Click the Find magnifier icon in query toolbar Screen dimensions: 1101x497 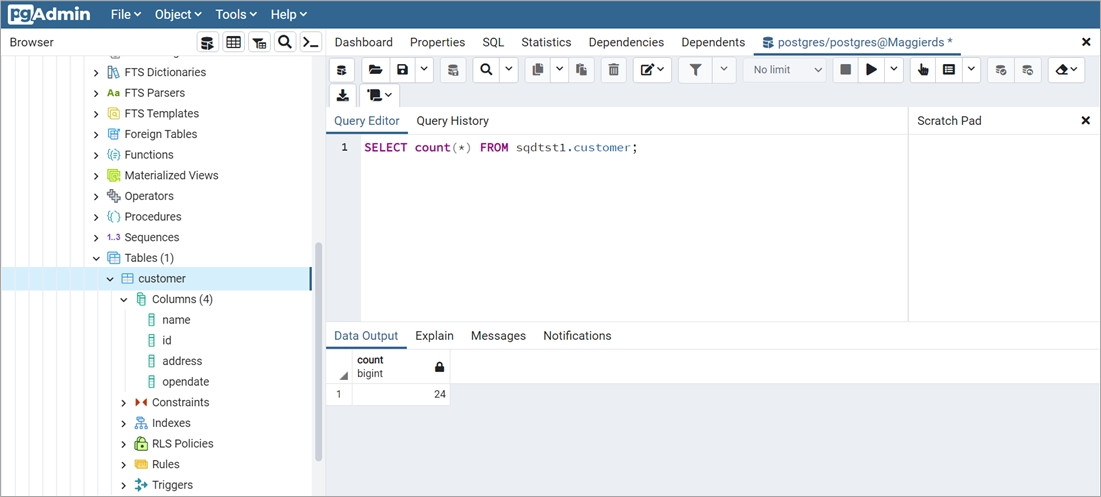tap(486, 69)
